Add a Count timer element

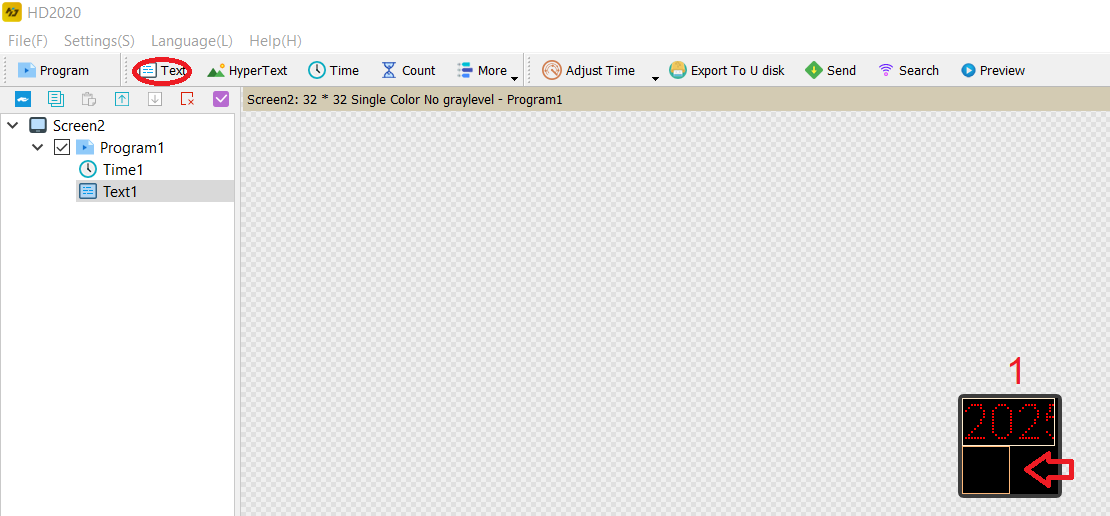pos(408,71)
